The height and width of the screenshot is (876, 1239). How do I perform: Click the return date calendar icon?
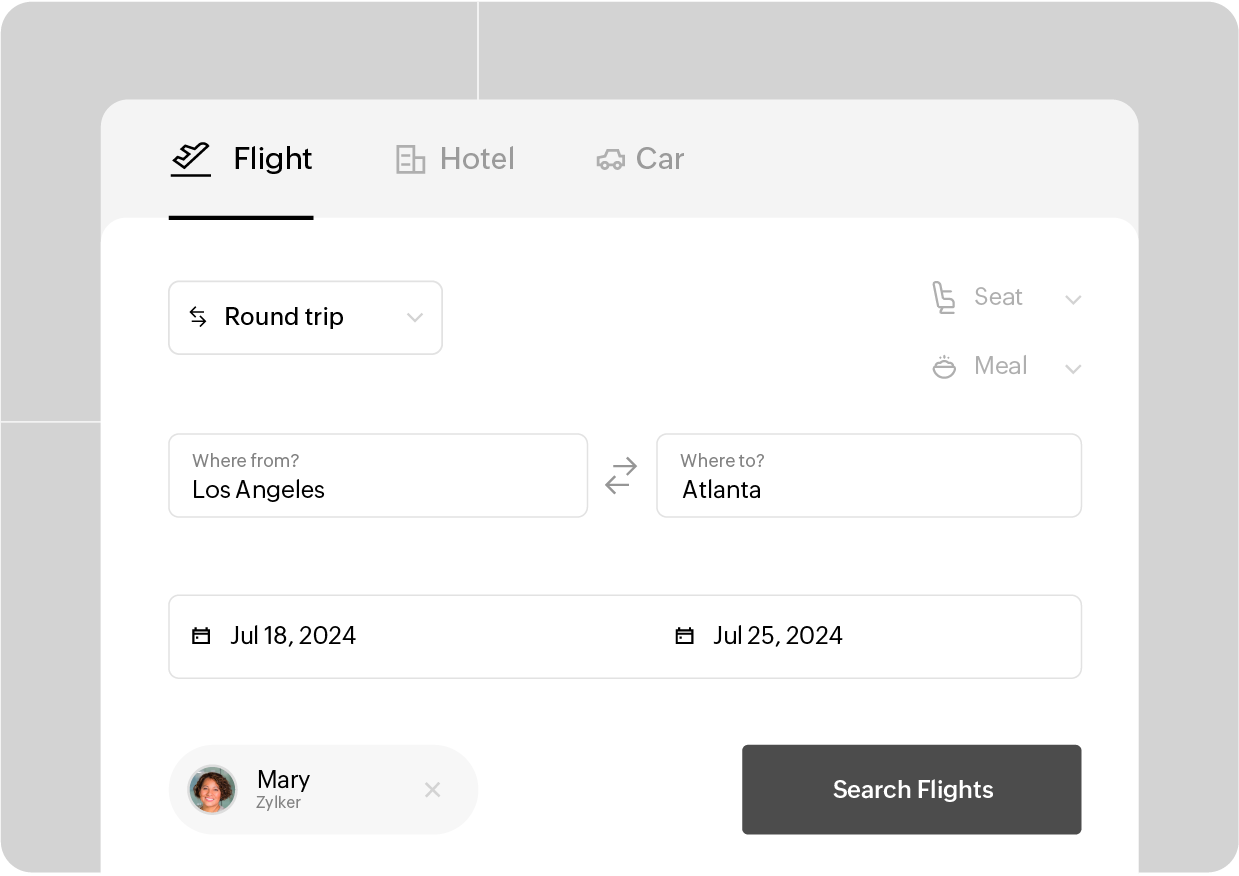[684, 634]
